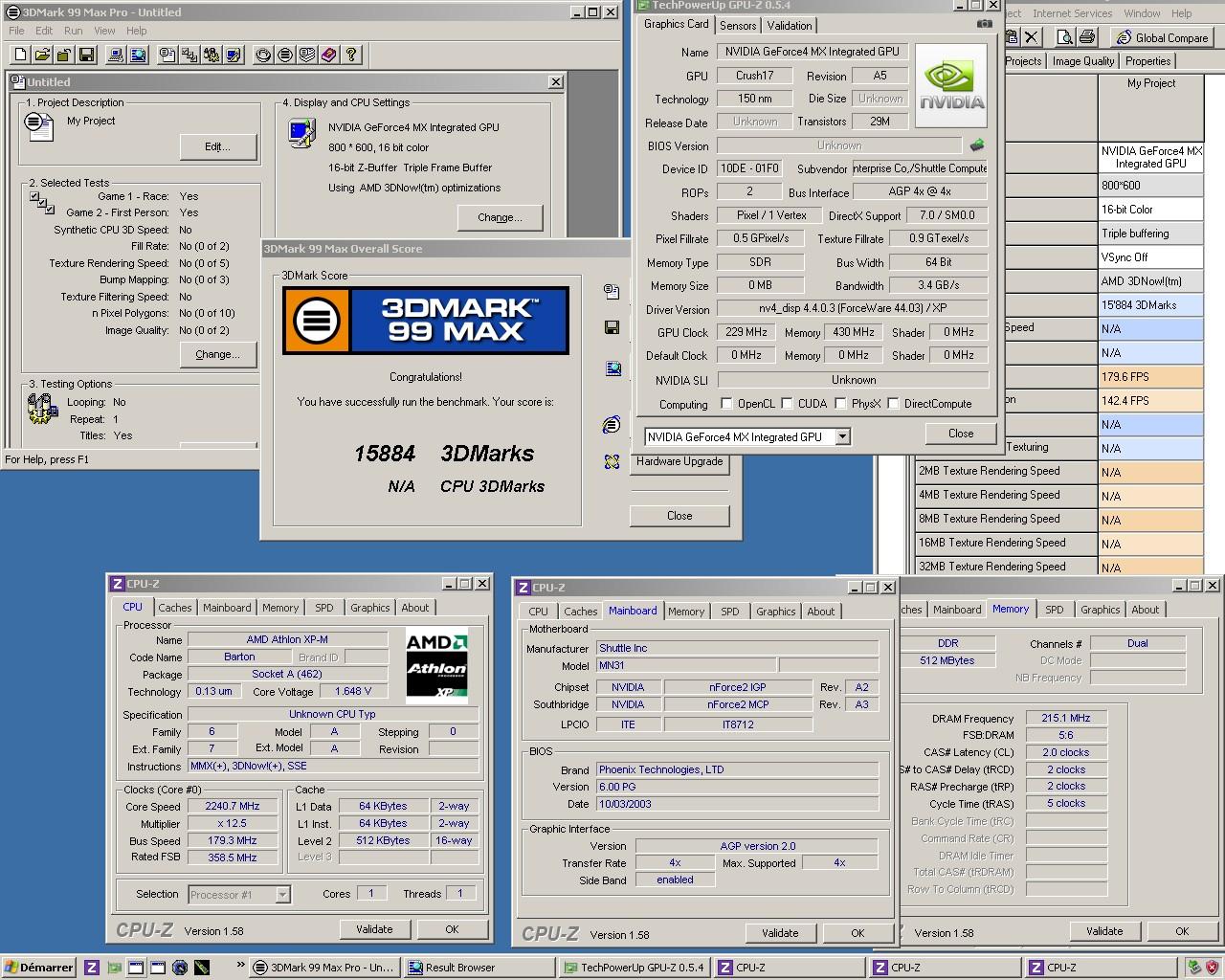1225x980 pixels.
Task: Click the Core Speed value 2240.7 MHz
Action: click(x=233, y=807)
